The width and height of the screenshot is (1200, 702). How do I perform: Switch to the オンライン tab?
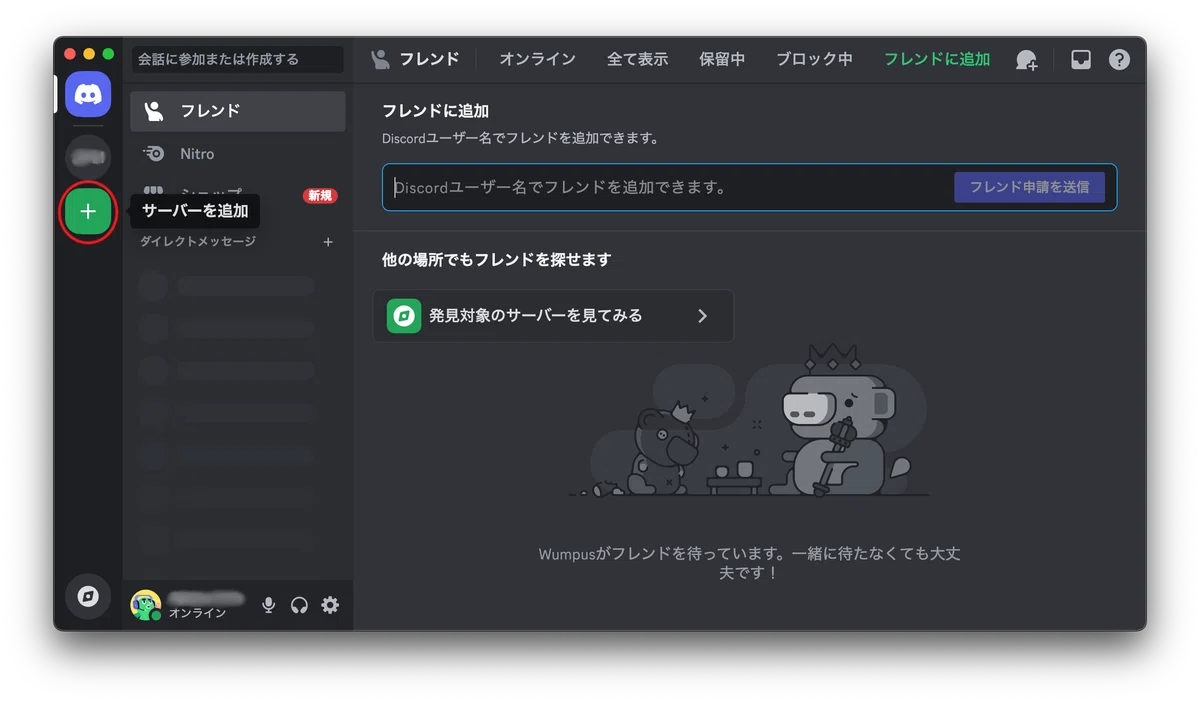coord(537,59)
